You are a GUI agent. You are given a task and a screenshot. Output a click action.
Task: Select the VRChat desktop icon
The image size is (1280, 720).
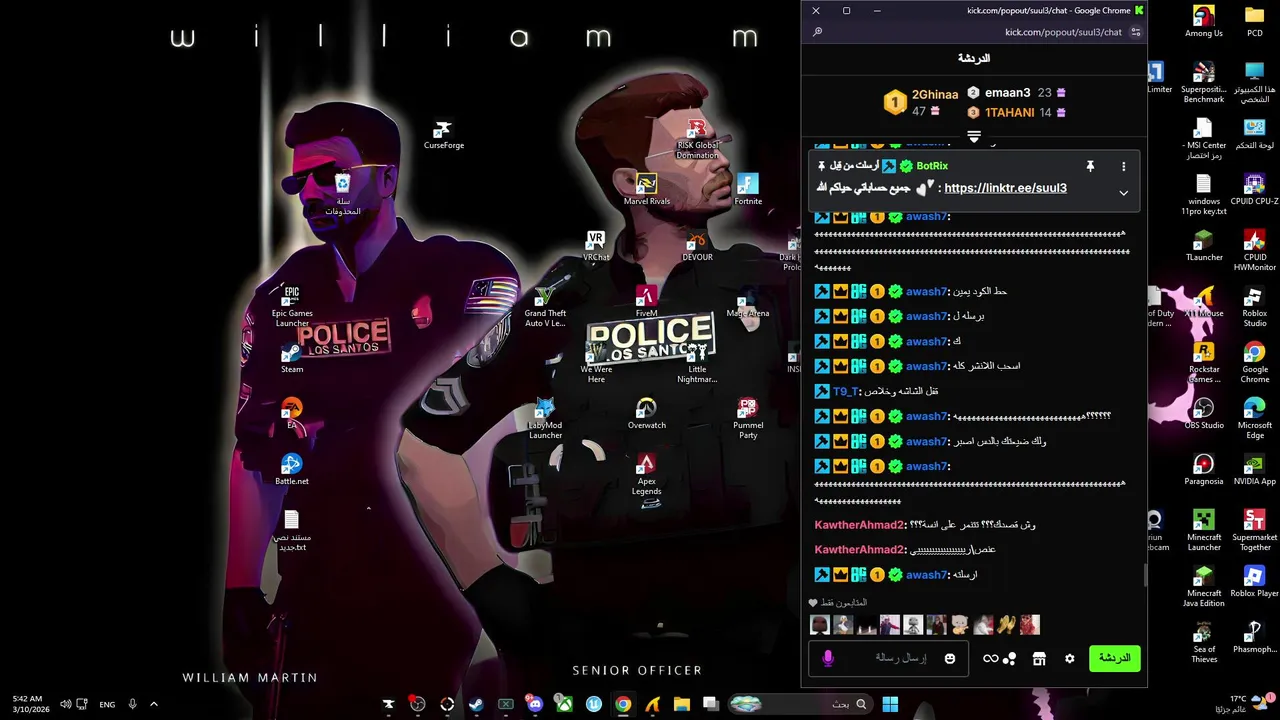click(596, 246)
